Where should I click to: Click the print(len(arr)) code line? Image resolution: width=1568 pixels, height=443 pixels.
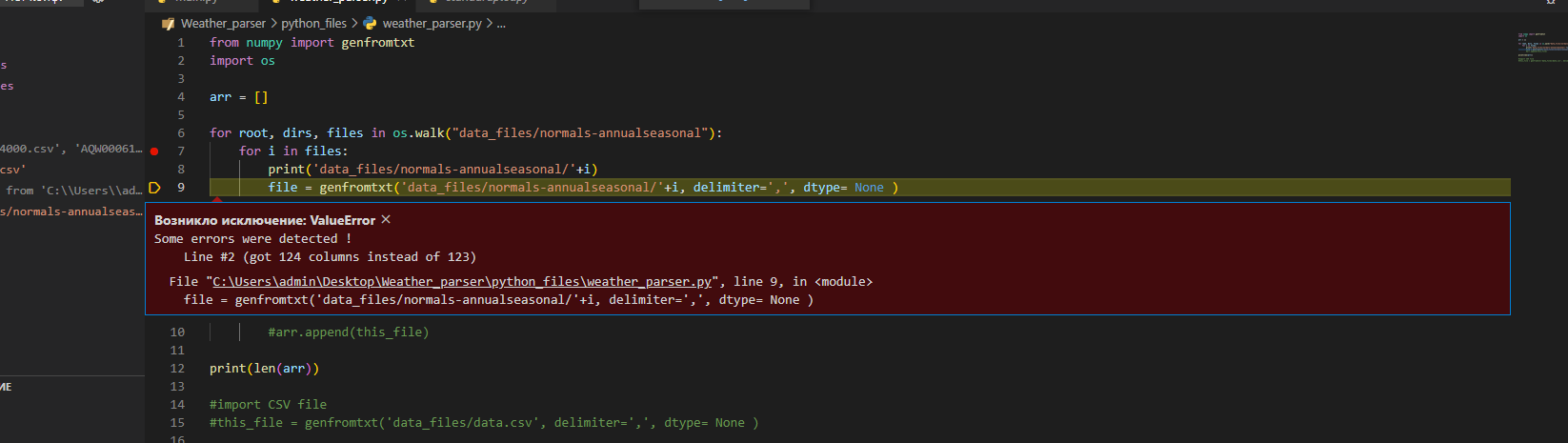(264, 369)
